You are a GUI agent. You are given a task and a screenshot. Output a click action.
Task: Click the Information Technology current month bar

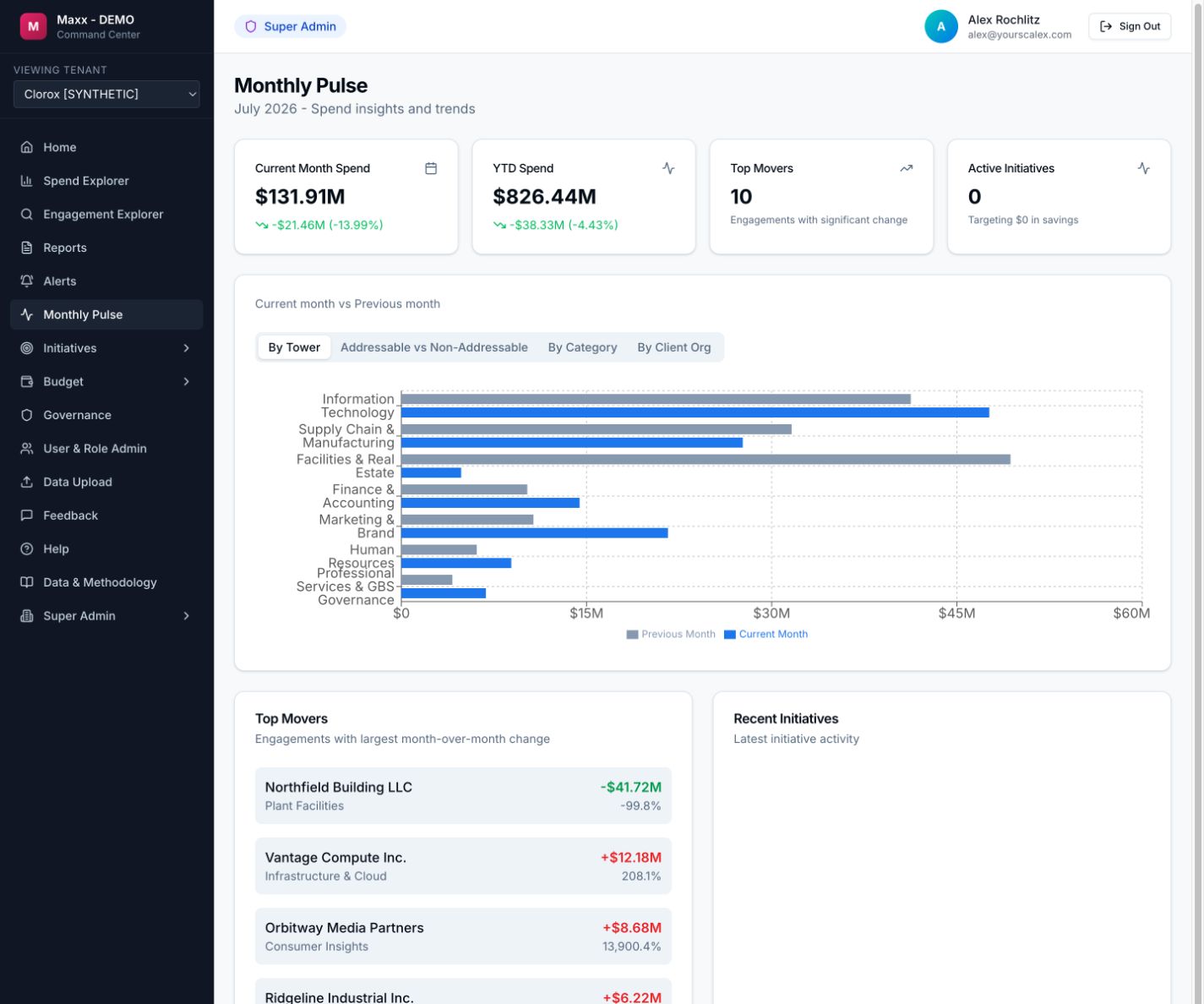[x=695, y=412]
